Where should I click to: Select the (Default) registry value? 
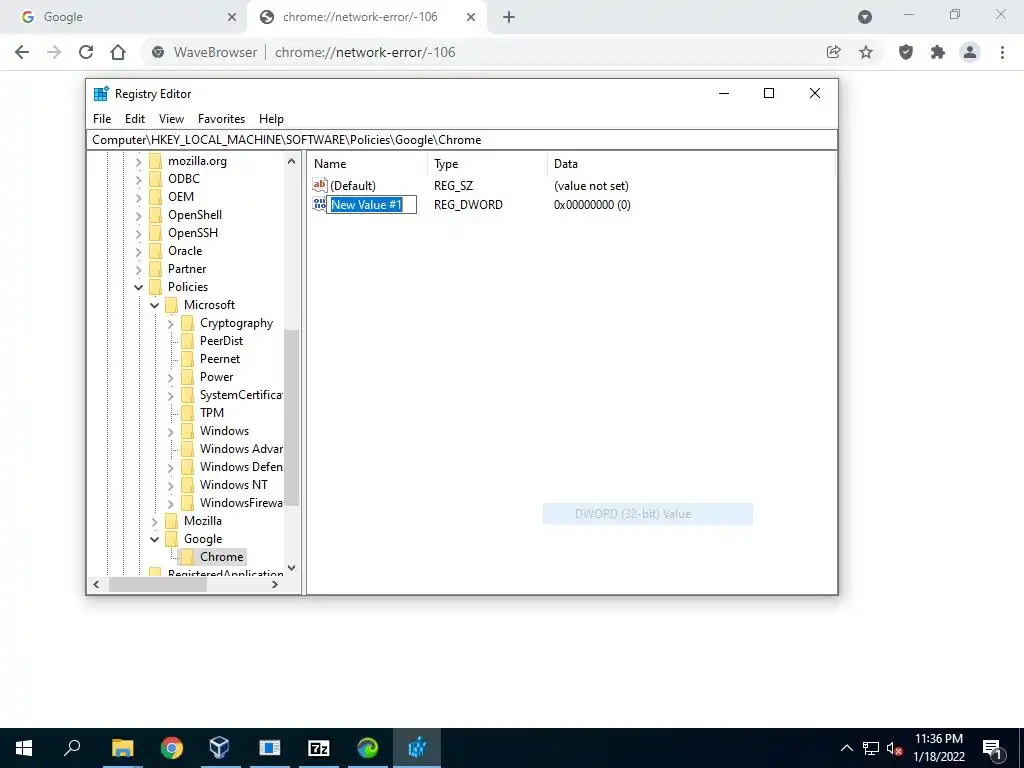(353, 186)
